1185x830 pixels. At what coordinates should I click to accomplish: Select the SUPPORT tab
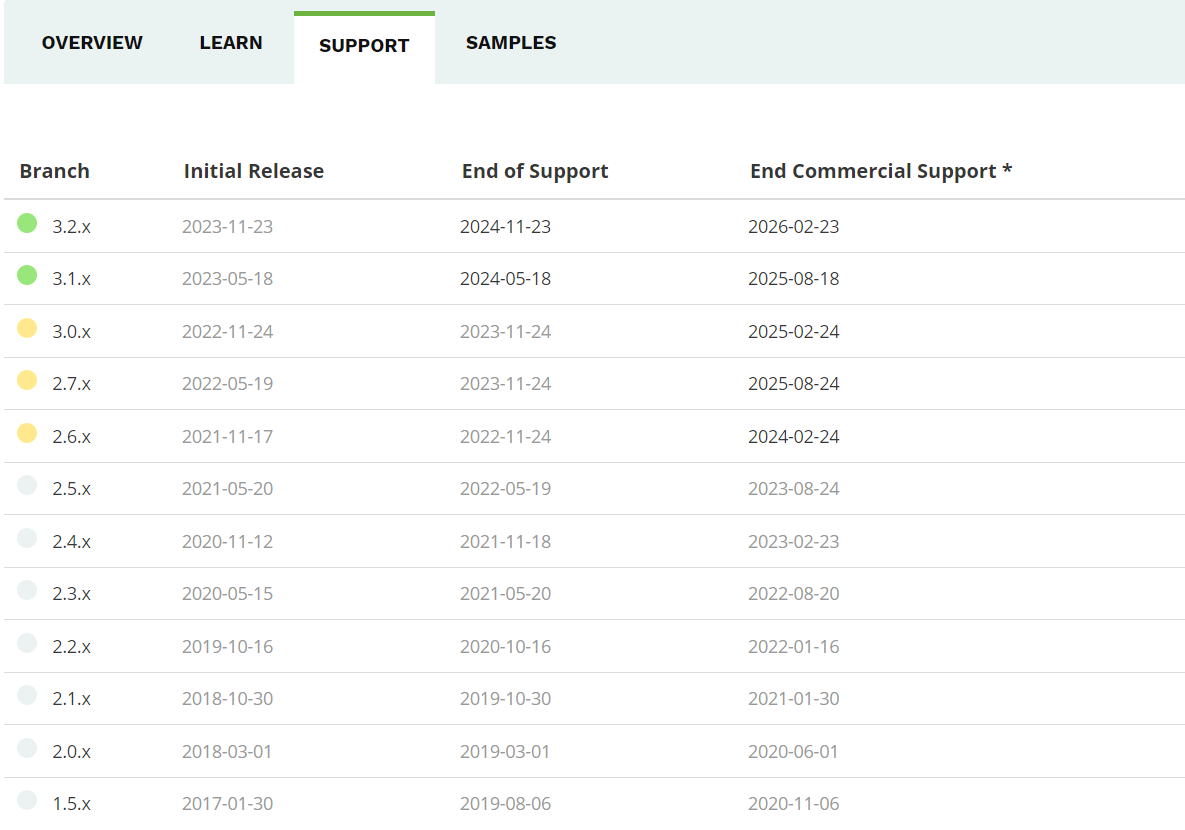click(x=364, y=46)
